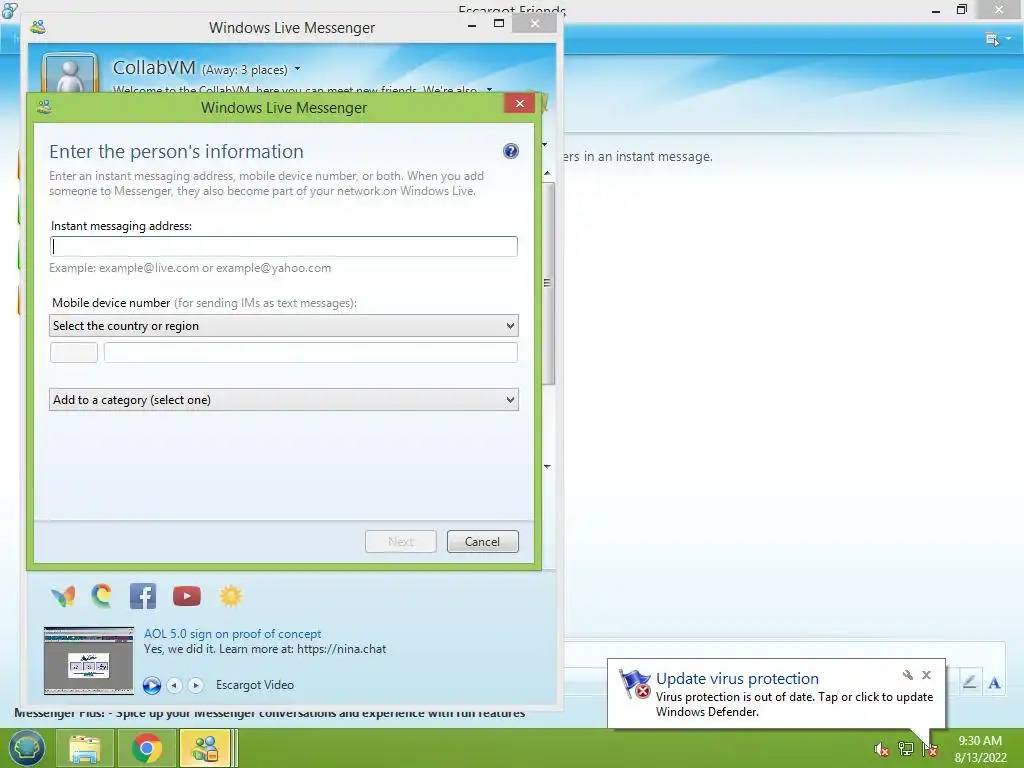
Task: Click the taskbar clock showing 9:30 AM
Action: point(980,748)
